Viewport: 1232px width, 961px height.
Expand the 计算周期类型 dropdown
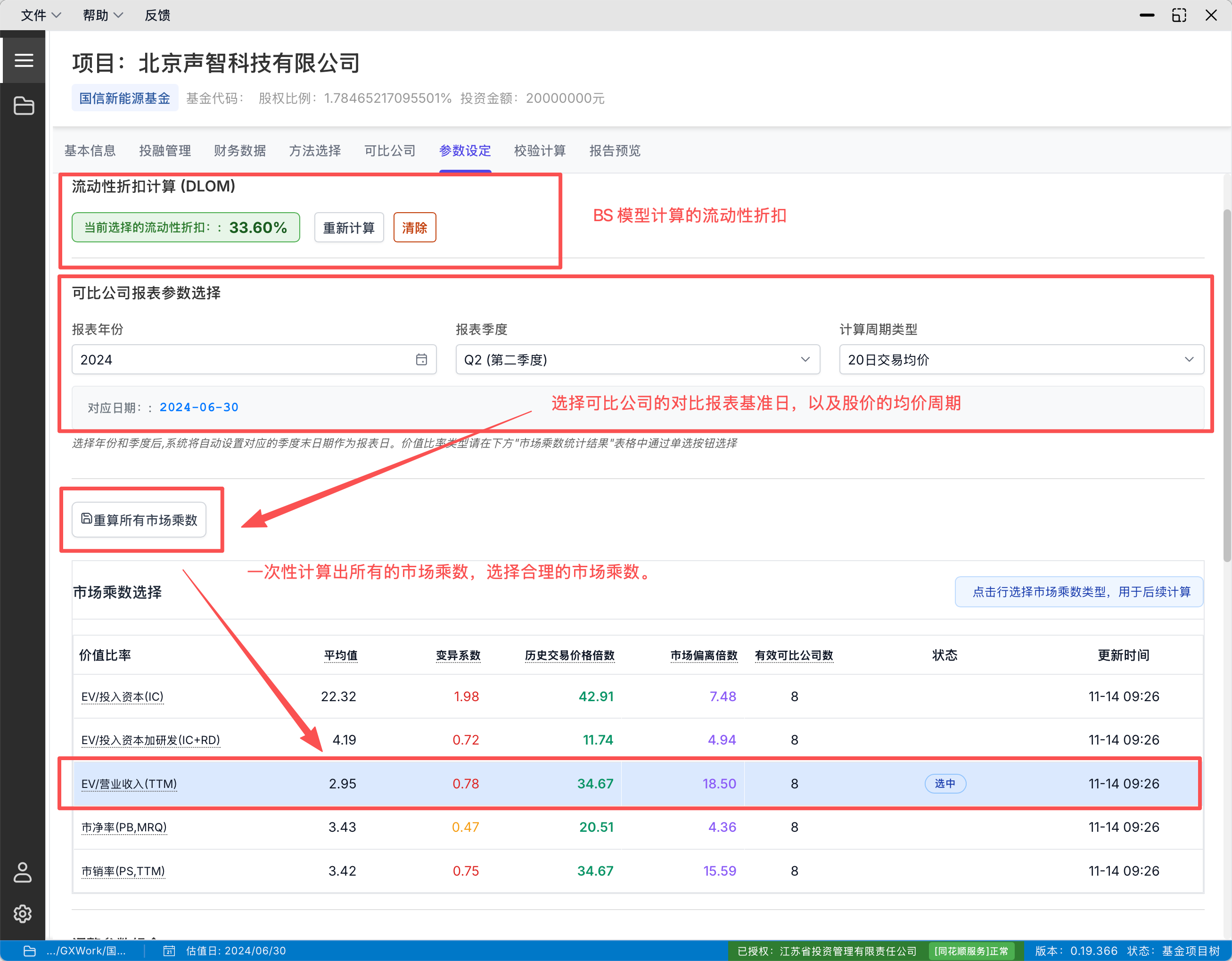(1022, 359)
